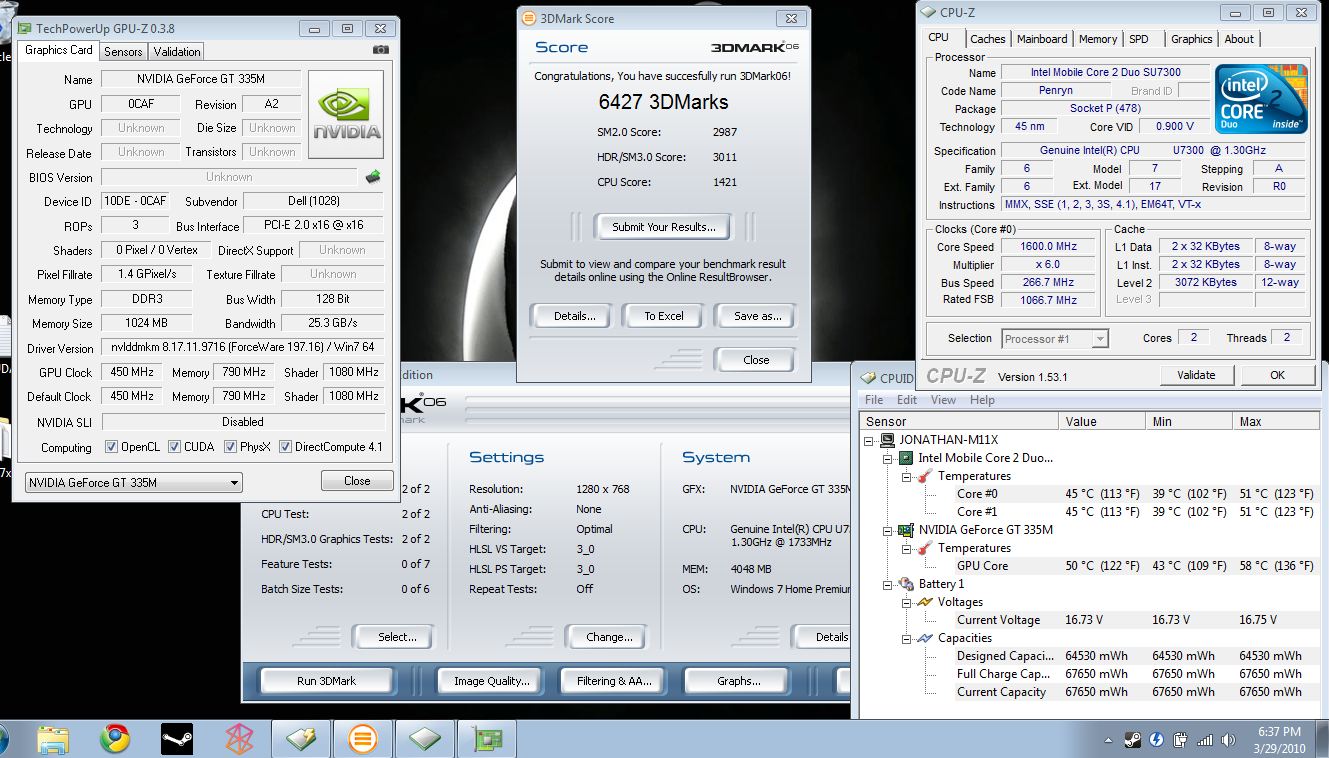This screenshot has height=758, width=1329.
Task: Toggle the PhysX checkbox
Action: pyautogui.click(x=230, y=447)
